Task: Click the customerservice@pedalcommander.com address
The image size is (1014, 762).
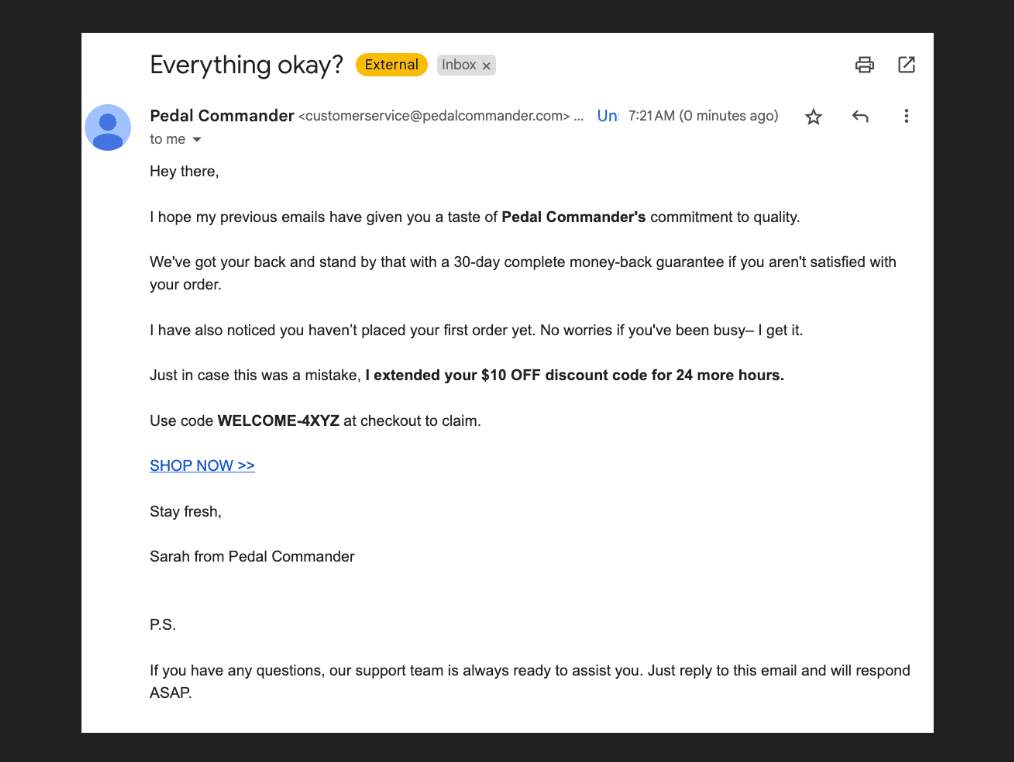Action: point(434,116)
